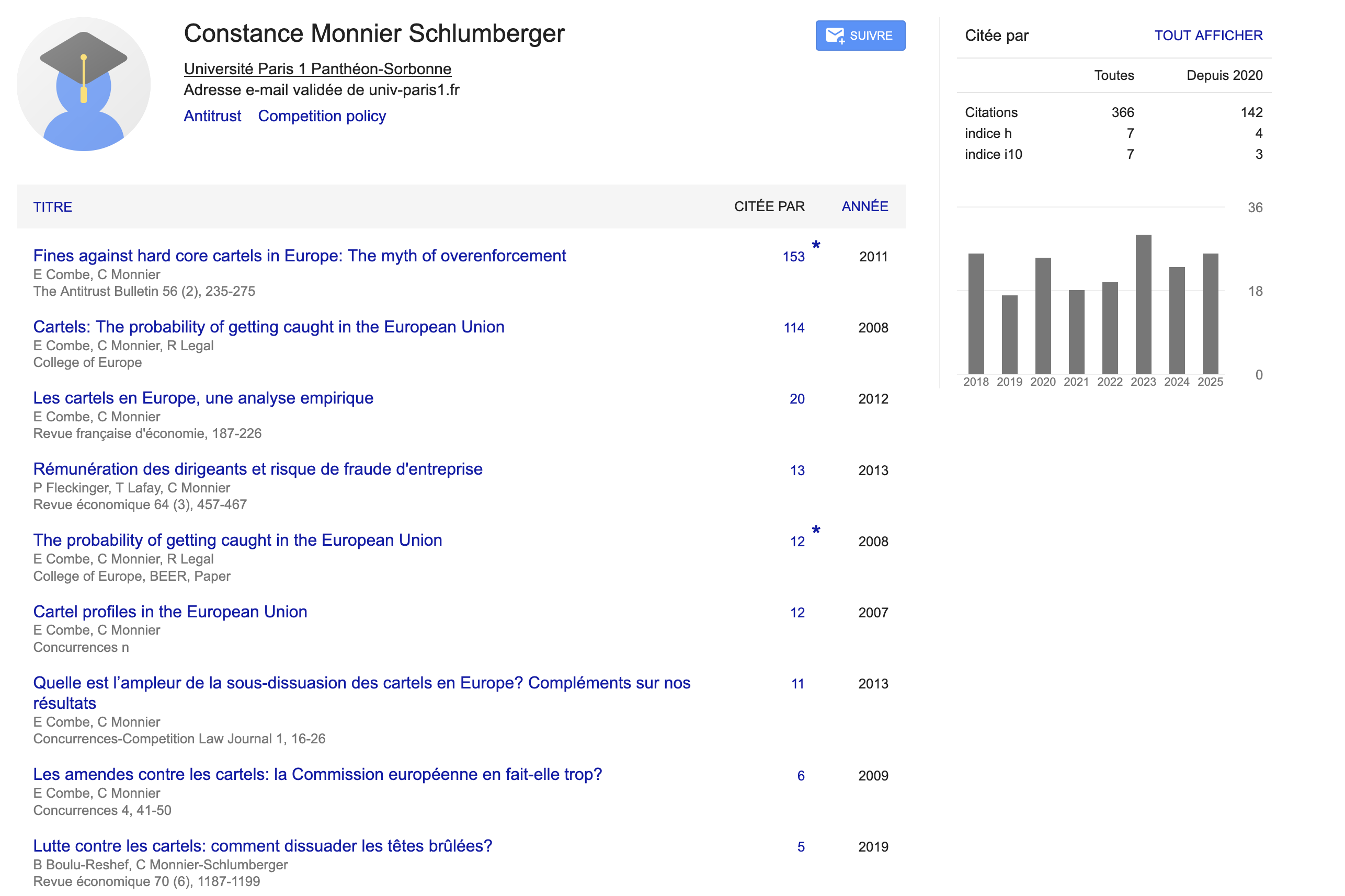
Task: View the 20 citing articles link
Action: point(797,399)
